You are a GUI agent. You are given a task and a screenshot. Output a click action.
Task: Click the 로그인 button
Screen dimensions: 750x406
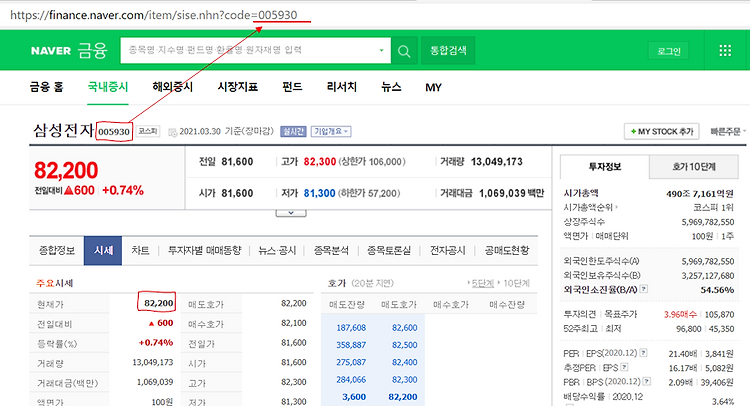[x=669, y=51]
